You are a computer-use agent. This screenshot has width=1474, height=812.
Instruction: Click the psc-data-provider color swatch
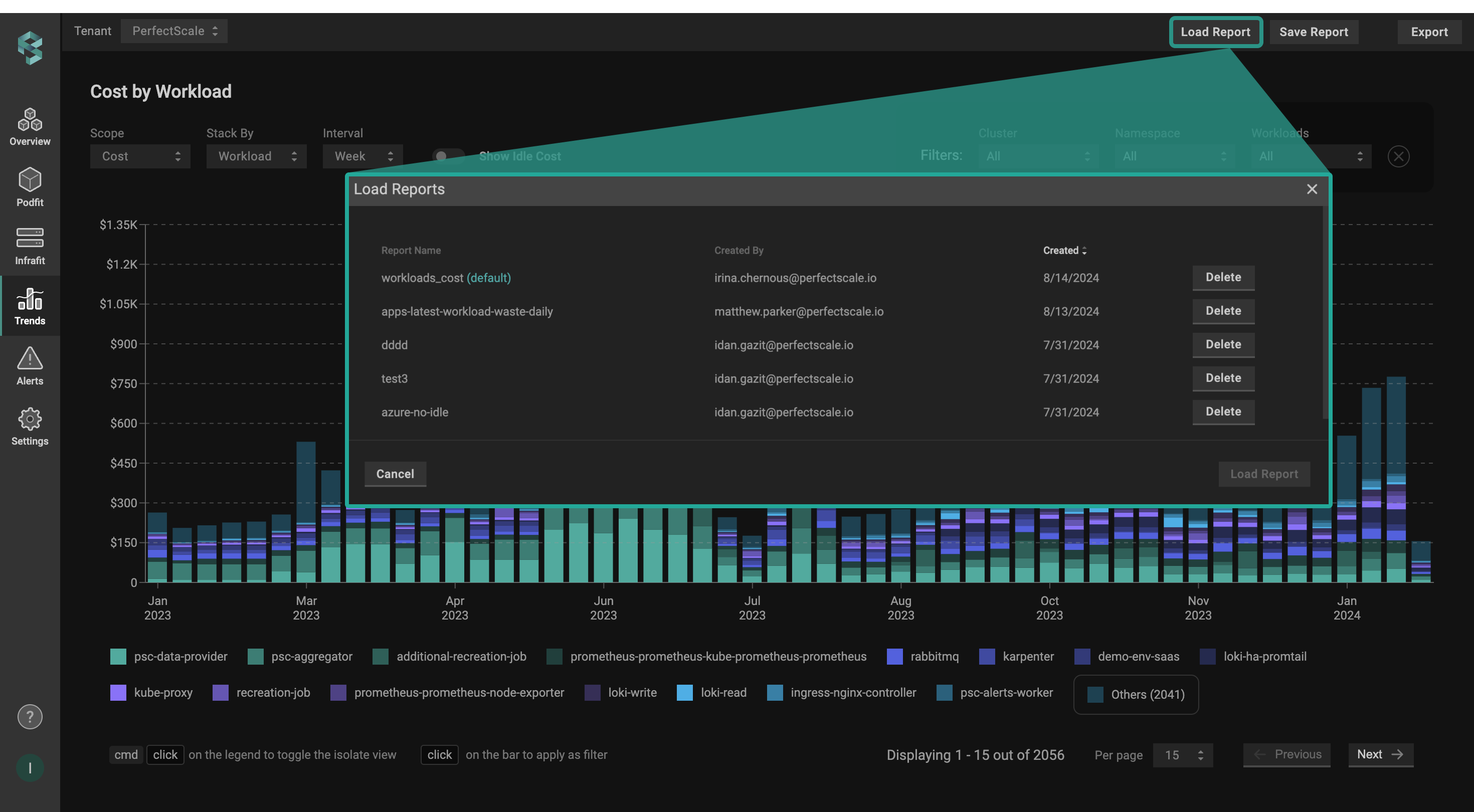coord(118,656)
